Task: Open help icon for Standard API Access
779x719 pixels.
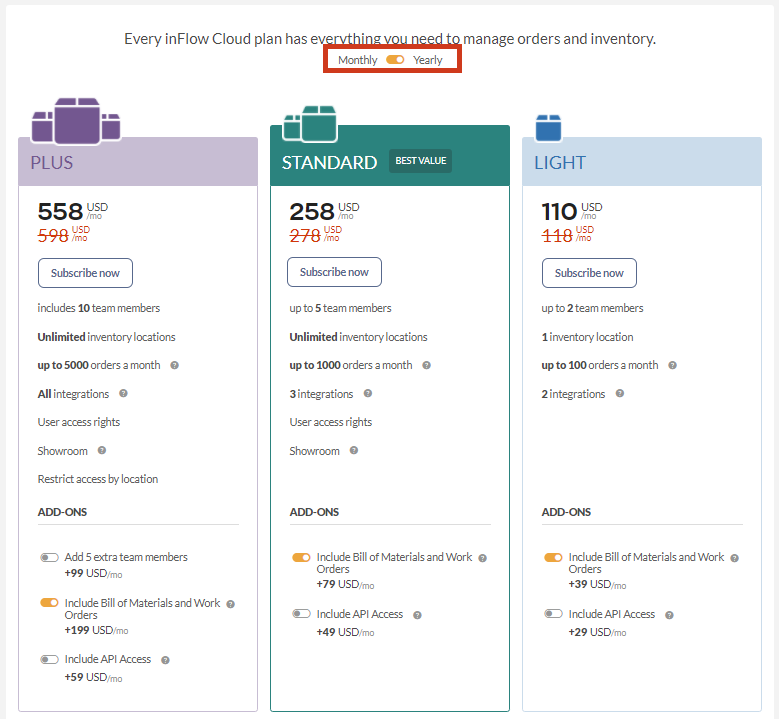Action: [x=417, y=615]
